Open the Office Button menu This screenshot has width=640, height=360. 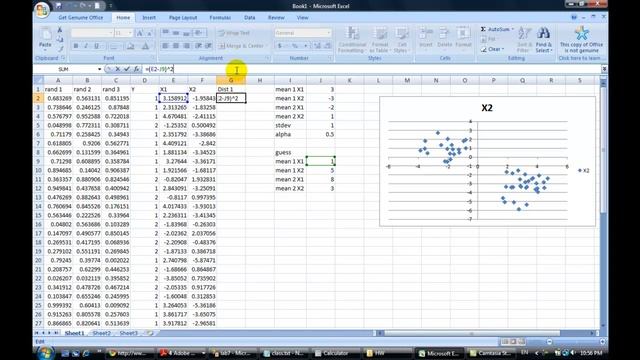(x=42, y=10)
